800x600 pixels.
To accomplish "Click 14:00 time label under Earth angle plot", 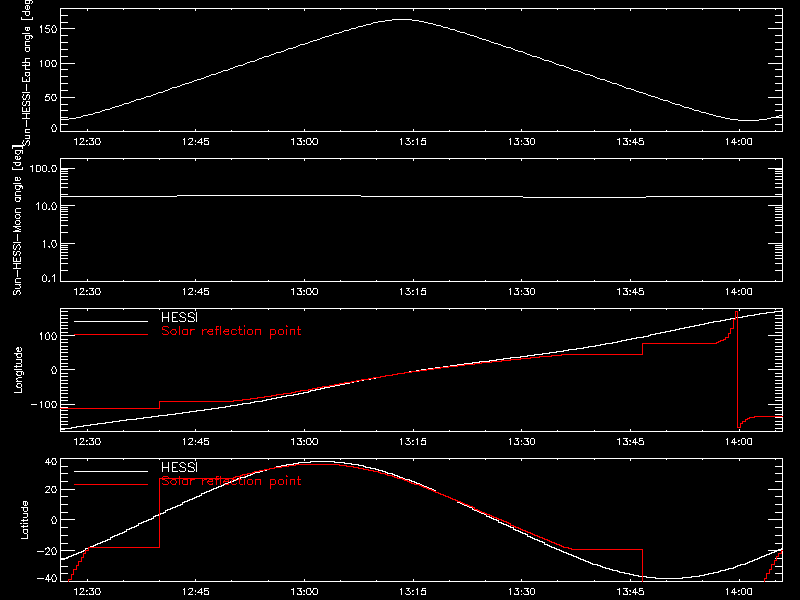I will 738,141.
